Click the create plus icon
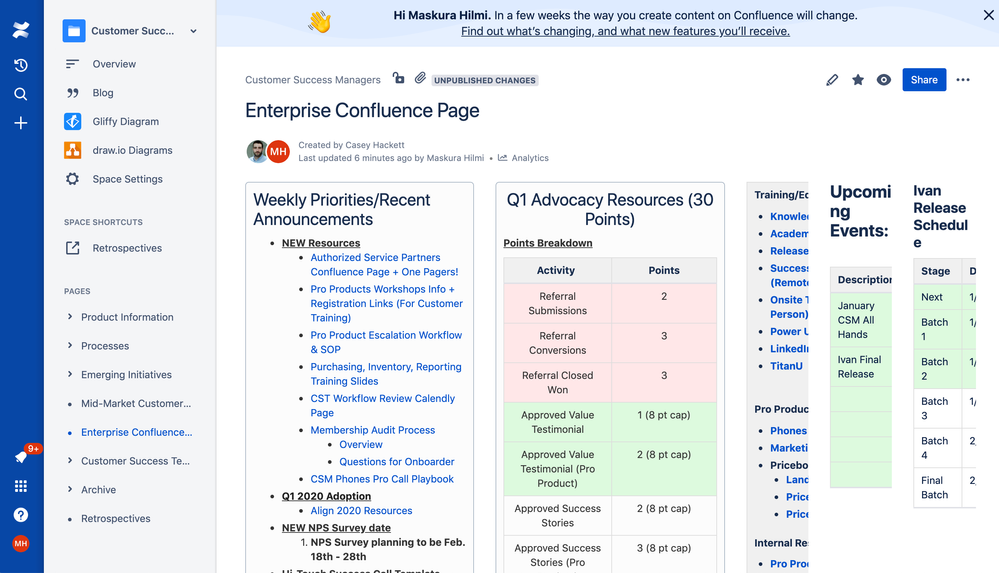 (20, 123)
